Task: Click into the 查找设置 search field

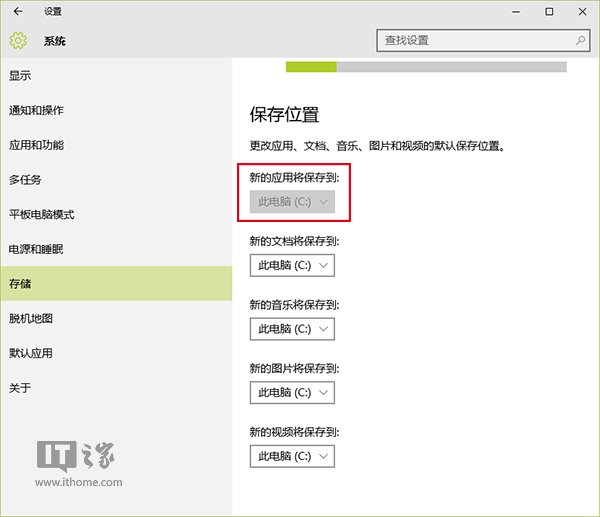Action: [x=483, y=40]
